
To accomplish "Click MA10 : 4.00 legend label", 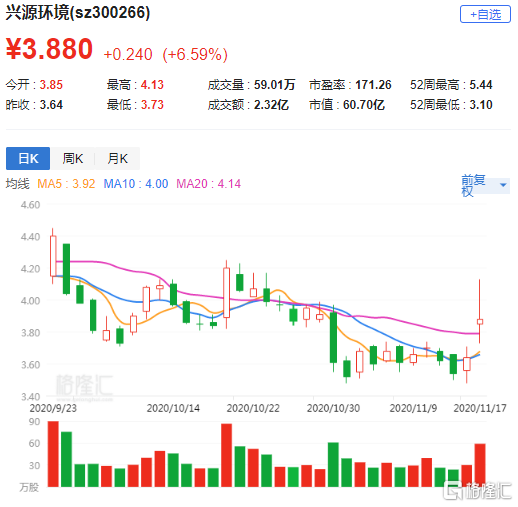I will (136, 184).
